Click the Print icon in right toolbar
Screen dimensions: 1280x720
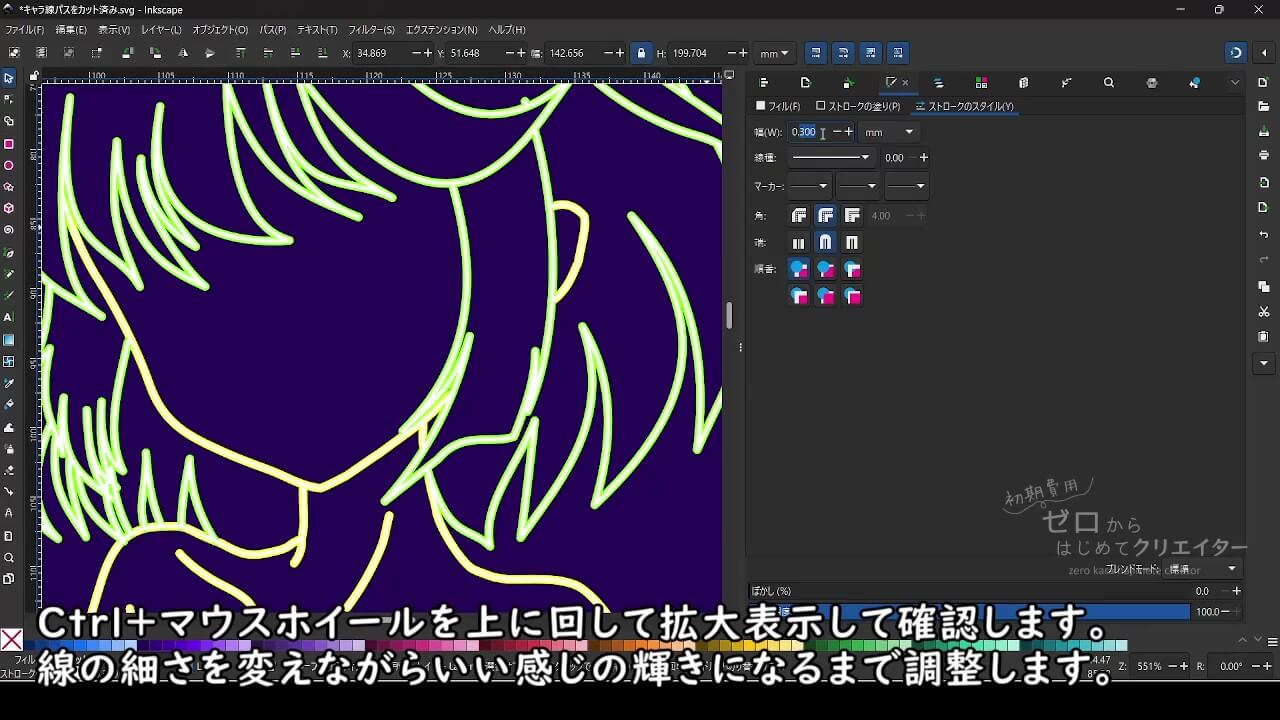pos(1264,155)
